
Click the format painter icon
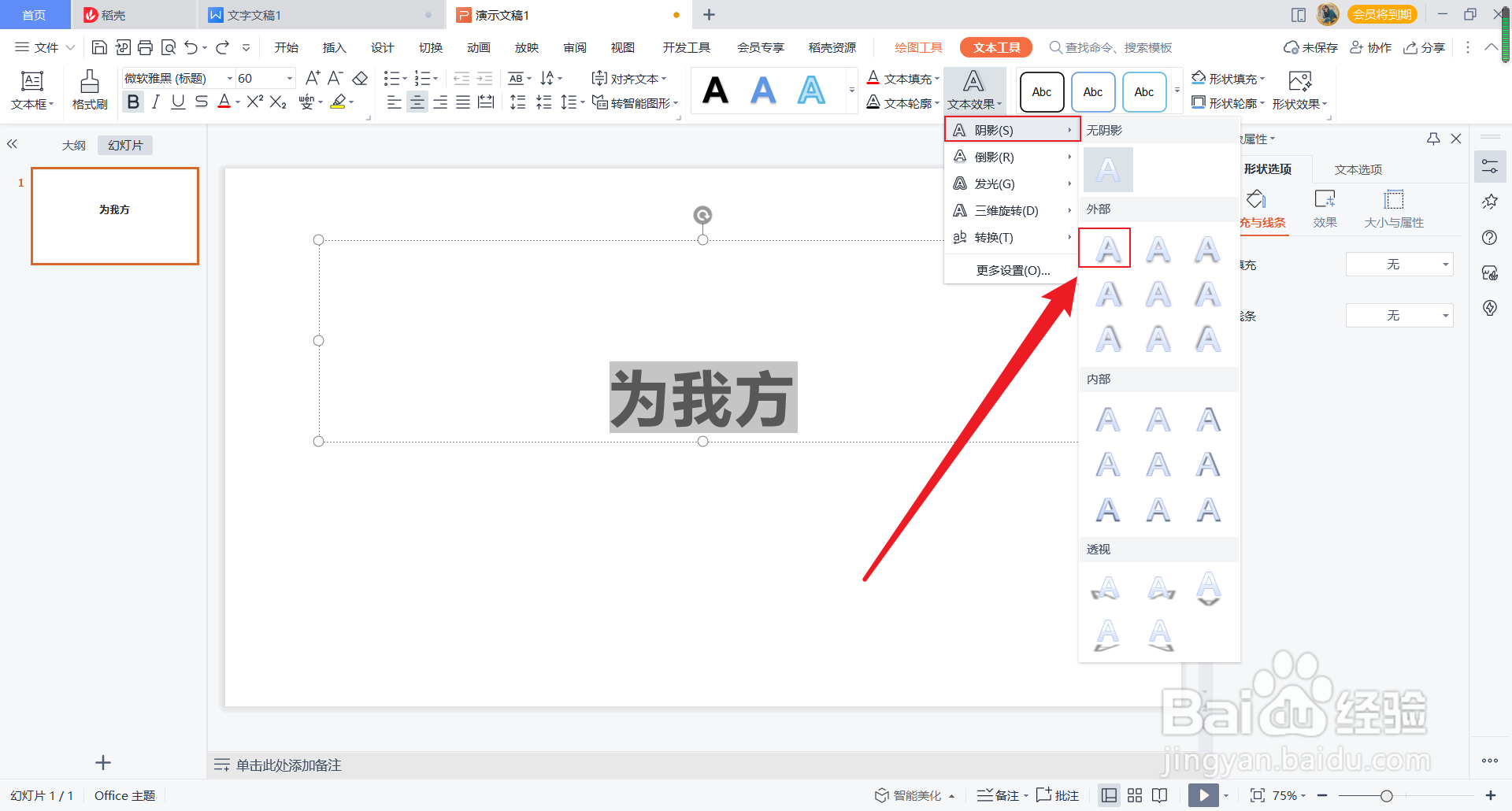pos(90,89)
